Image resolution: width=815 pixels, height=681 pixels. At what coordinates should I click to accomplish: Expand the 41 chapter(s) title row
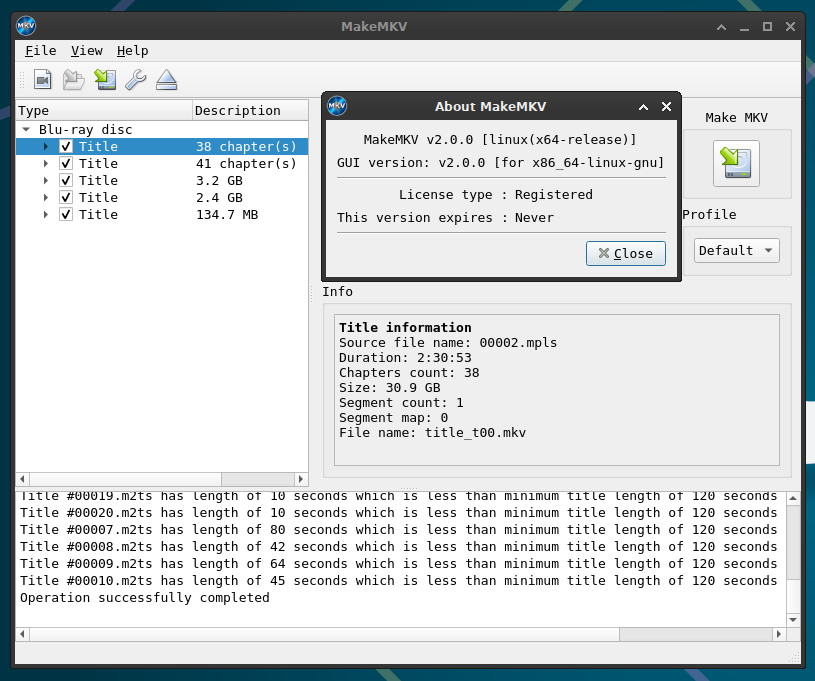pos(46,164)
